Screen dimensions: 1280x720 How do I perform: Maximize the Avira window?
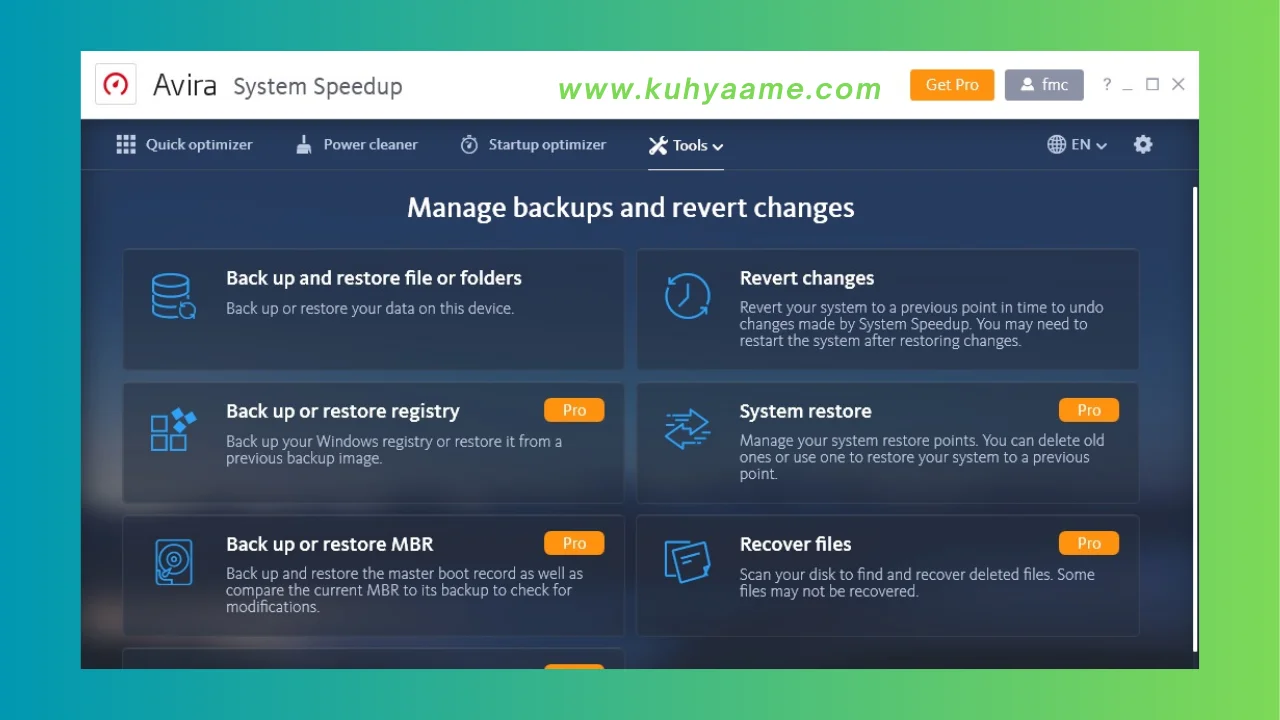click(1152, 85)
